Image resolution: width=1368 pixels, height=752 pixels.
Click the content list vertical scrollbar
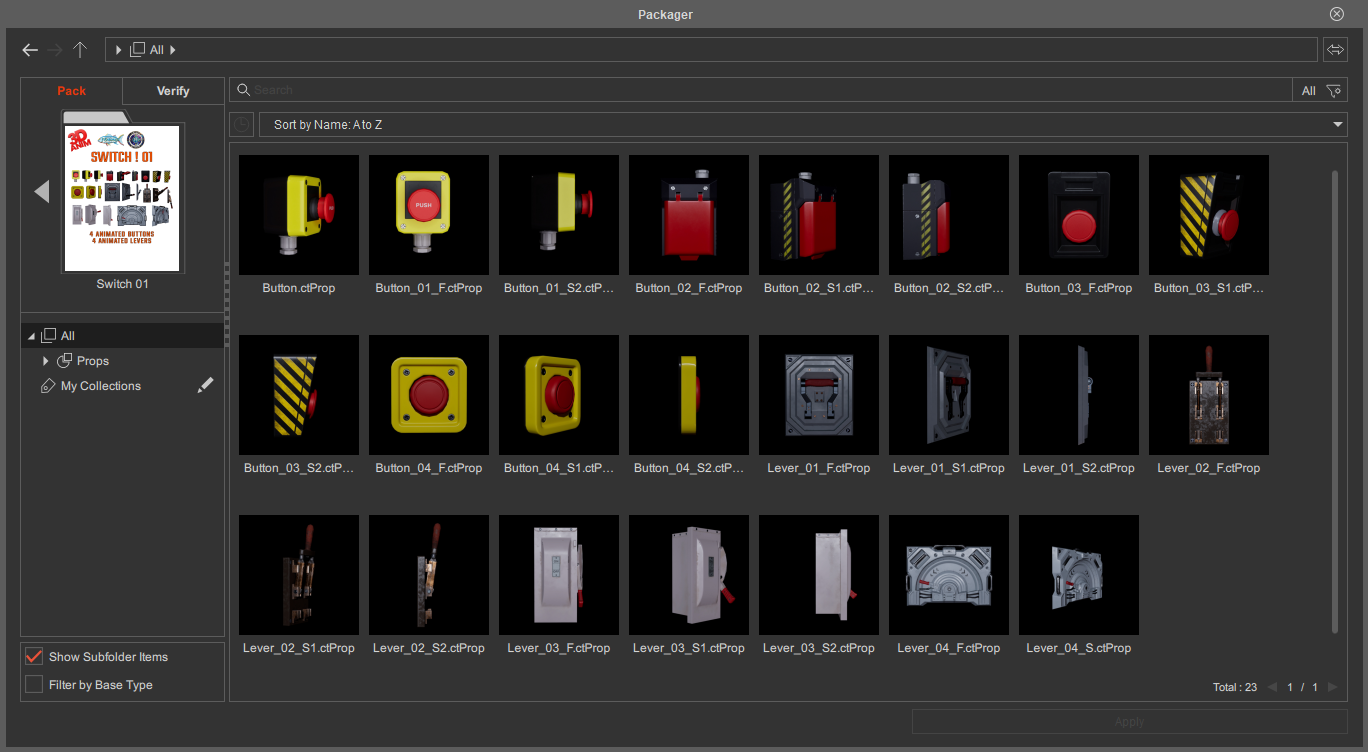click(x=1333, y=401)
